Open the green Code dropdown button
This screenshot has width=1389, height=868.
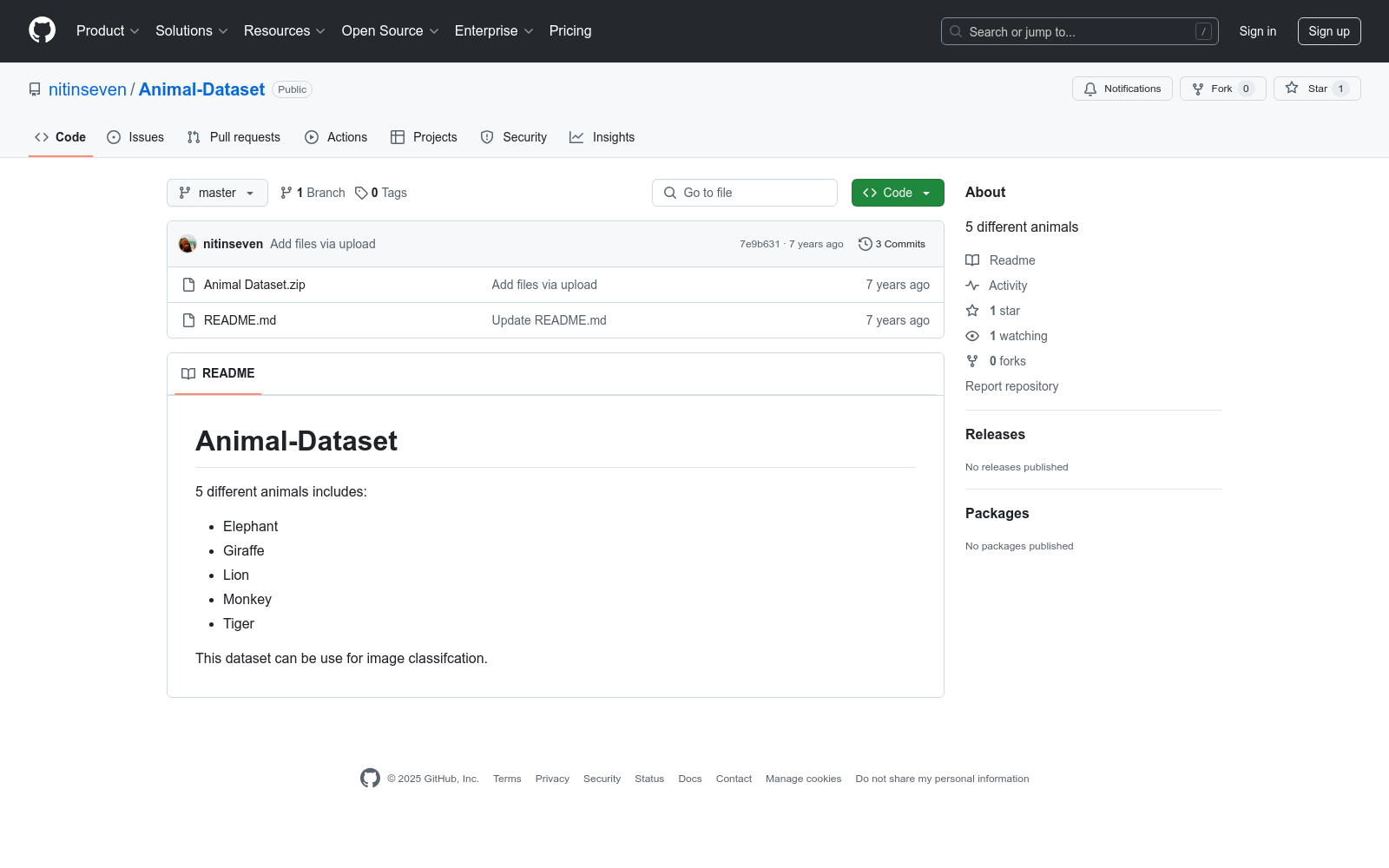[898, 193]
